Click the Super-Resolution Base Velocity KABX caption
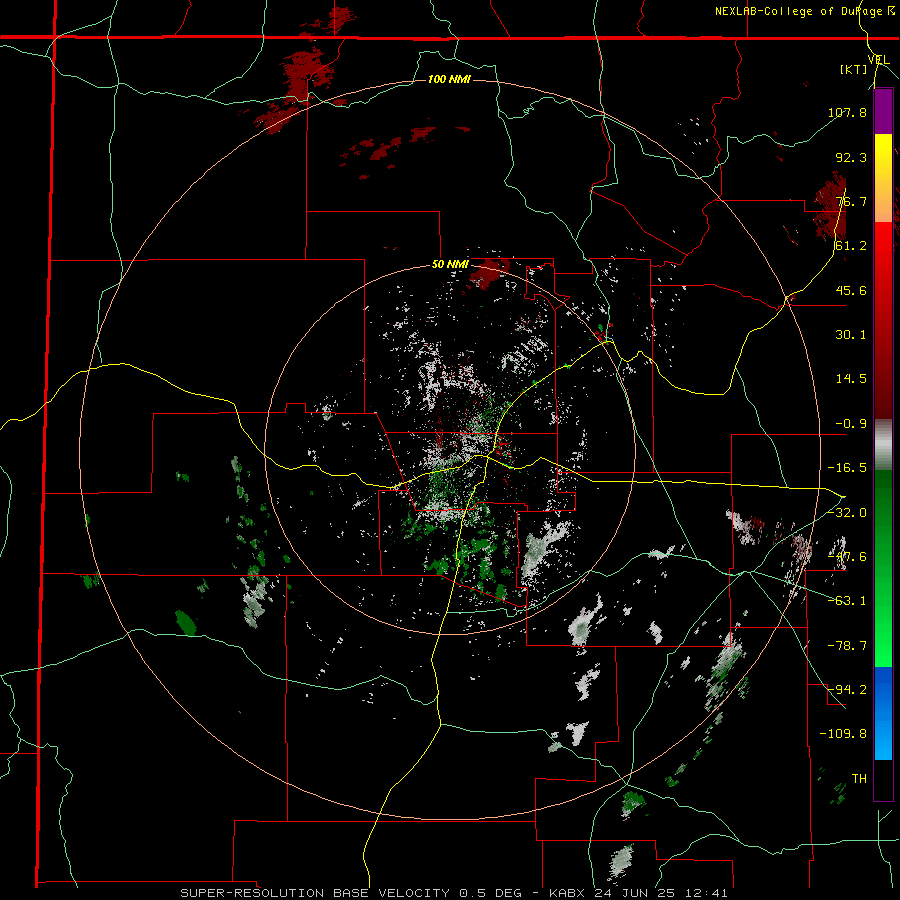This screenshot has height=900, width=900. pyautogui.click(x=454, y=893)
